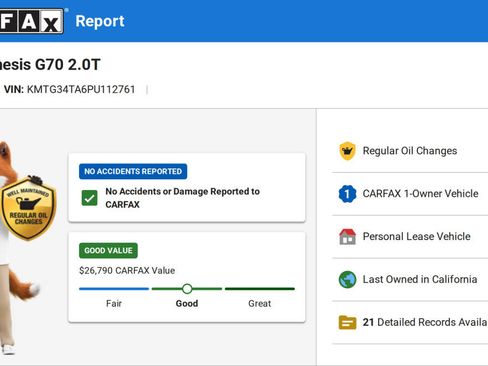This screenshot has height=366, width=488.
Task: Open 'Regular Oil Changes' row
Action: 410,151
